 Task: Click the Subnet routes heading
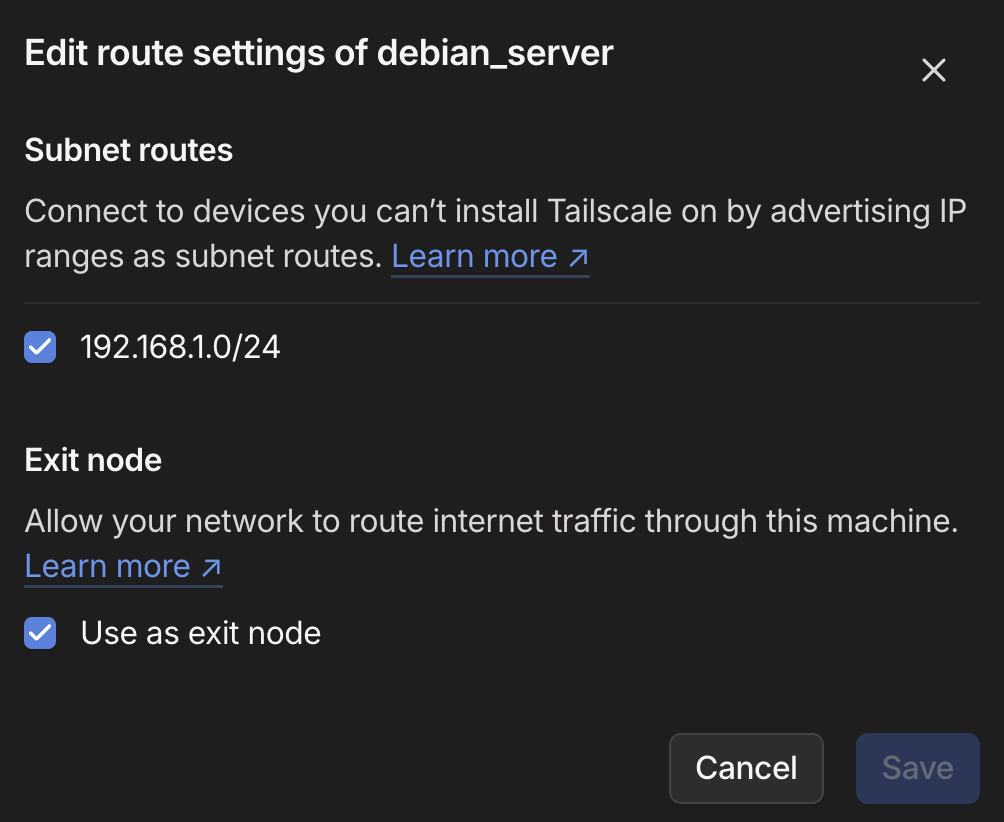(128, 150)
